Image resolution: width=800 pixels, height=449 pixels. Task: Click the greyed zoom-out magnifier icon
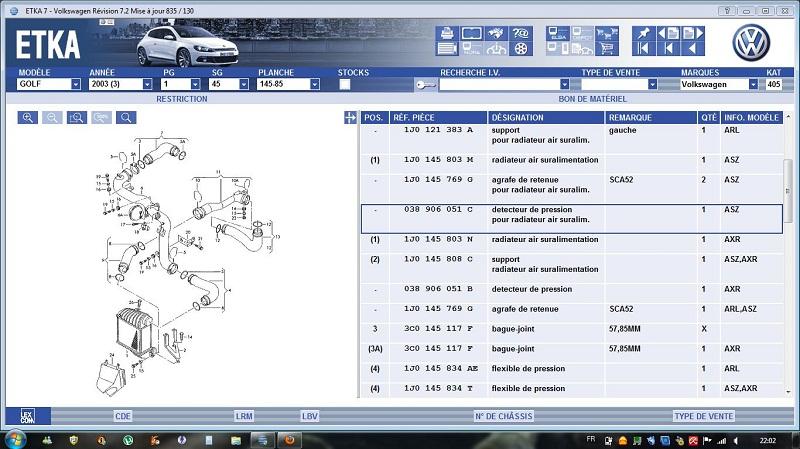tap(52, 118)
